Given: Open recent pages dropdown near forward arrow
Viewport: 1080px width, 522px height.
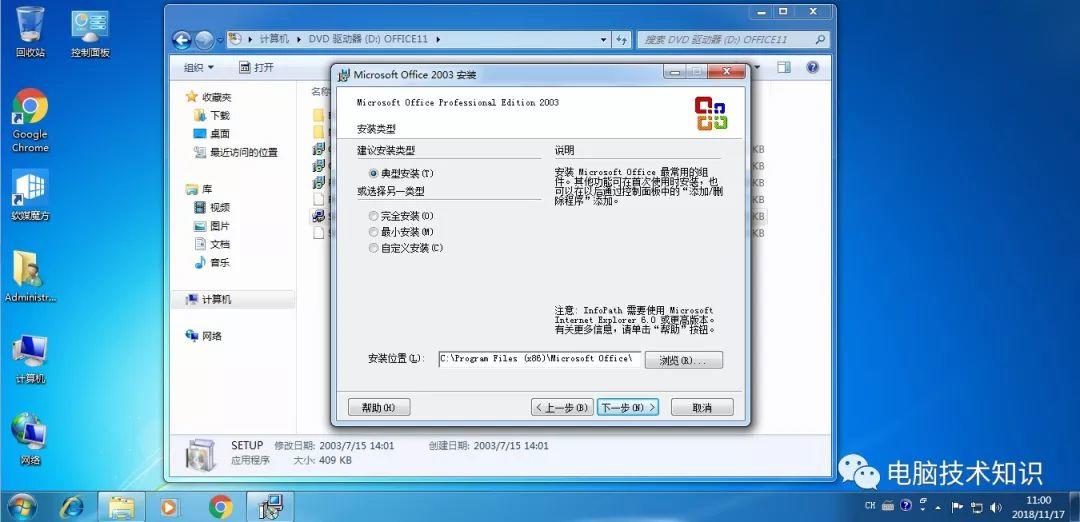Looking at the screenshot, I should (220, 40).
